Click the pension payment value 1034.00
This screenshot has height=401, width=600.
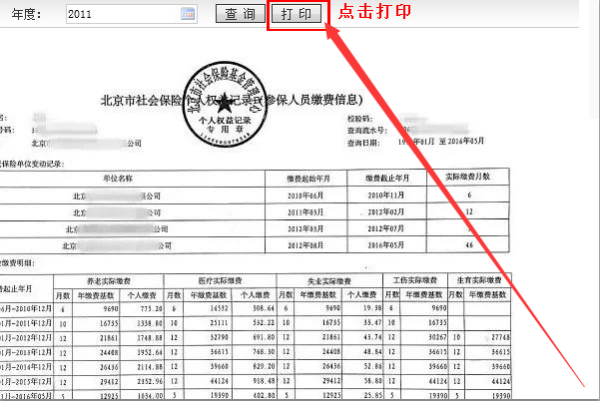[x=150, y=396]
